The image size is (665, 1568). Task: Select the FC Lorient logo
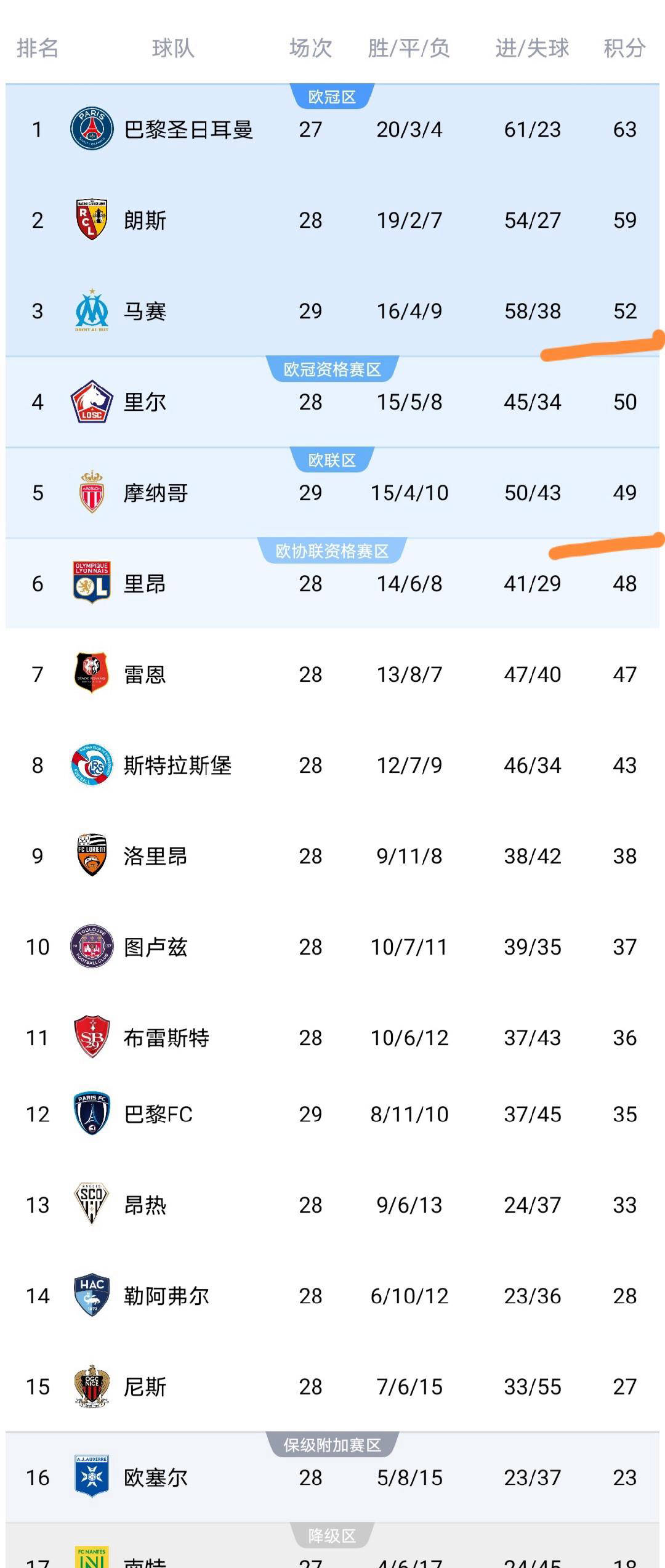tap(92, 855)
